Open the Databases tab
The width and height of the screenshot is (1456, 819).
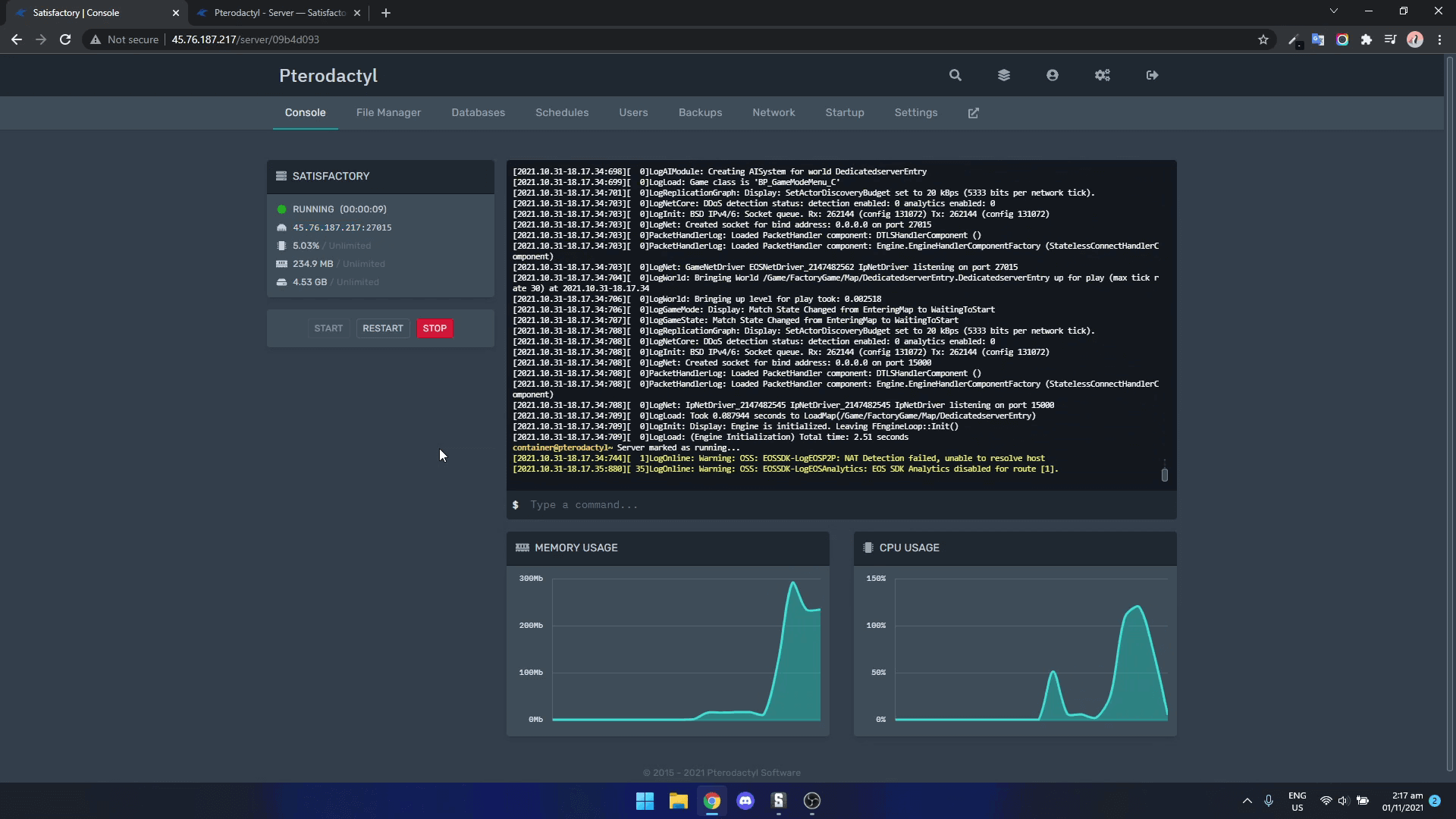click(x=478, y=113)
